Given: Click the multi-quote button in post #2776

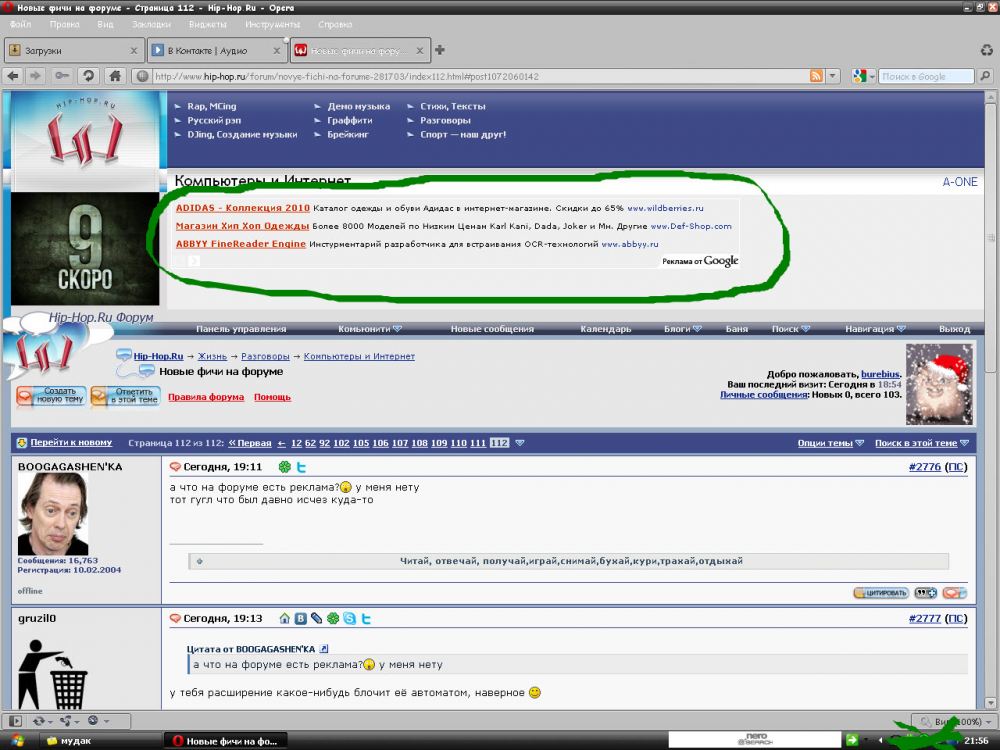Looking at the screenshot, I should [x=925, y=592].
